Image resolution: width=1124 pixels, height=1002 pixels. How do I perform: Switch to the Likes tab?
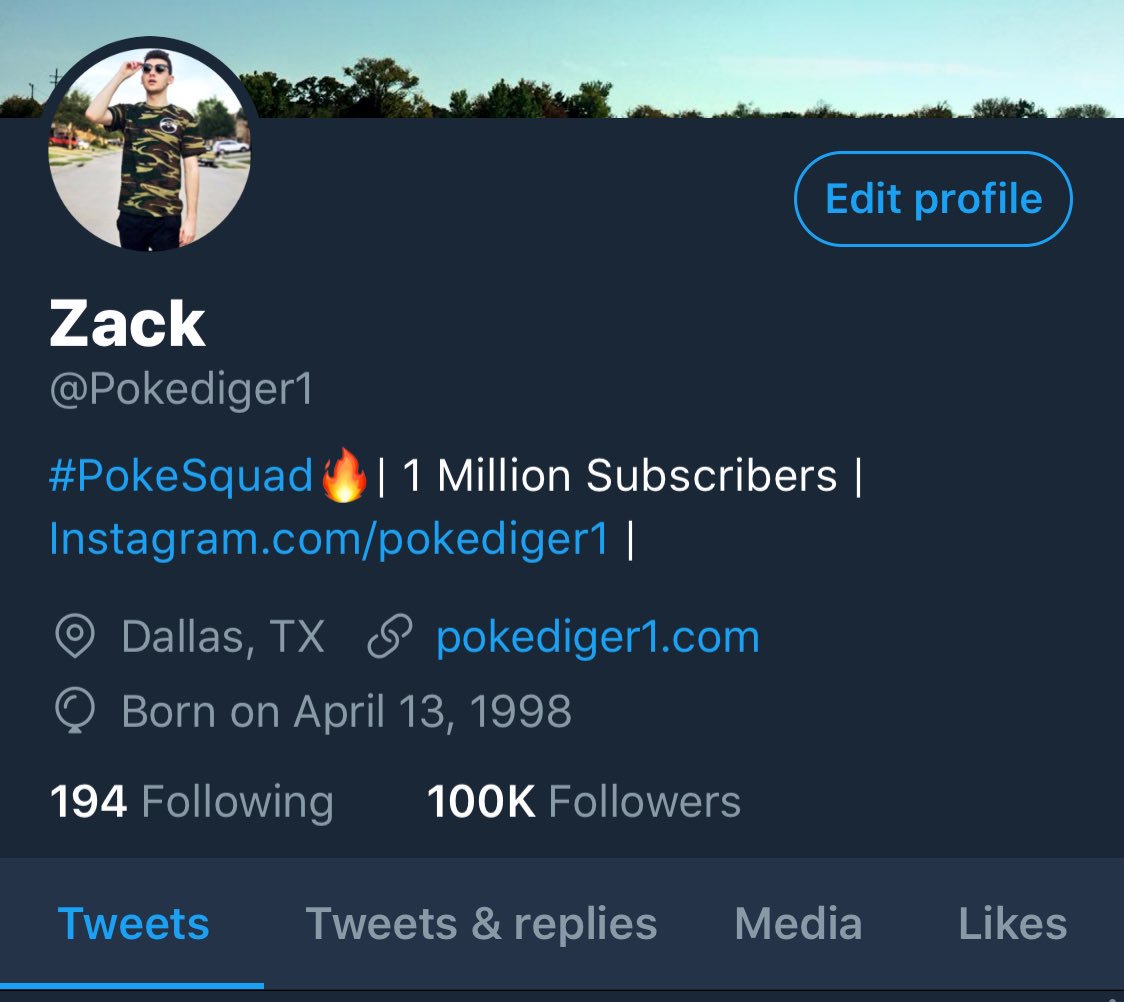tap(1013, 923)
